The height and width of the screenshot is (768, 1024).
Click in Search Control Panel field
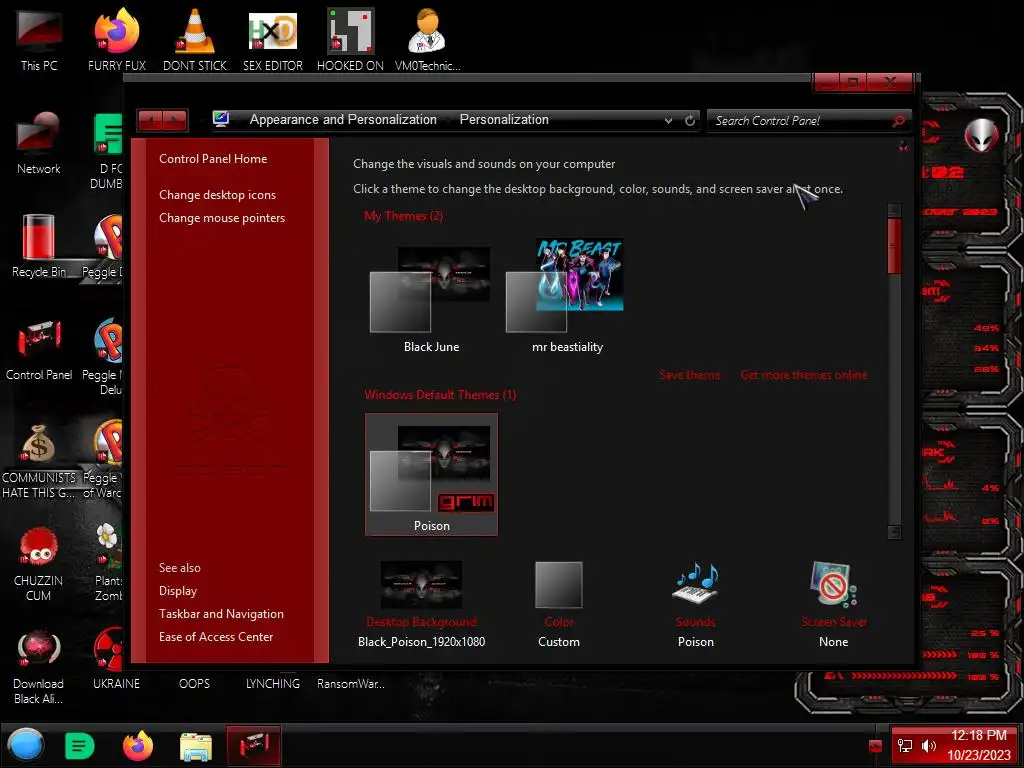pos(800,121)
